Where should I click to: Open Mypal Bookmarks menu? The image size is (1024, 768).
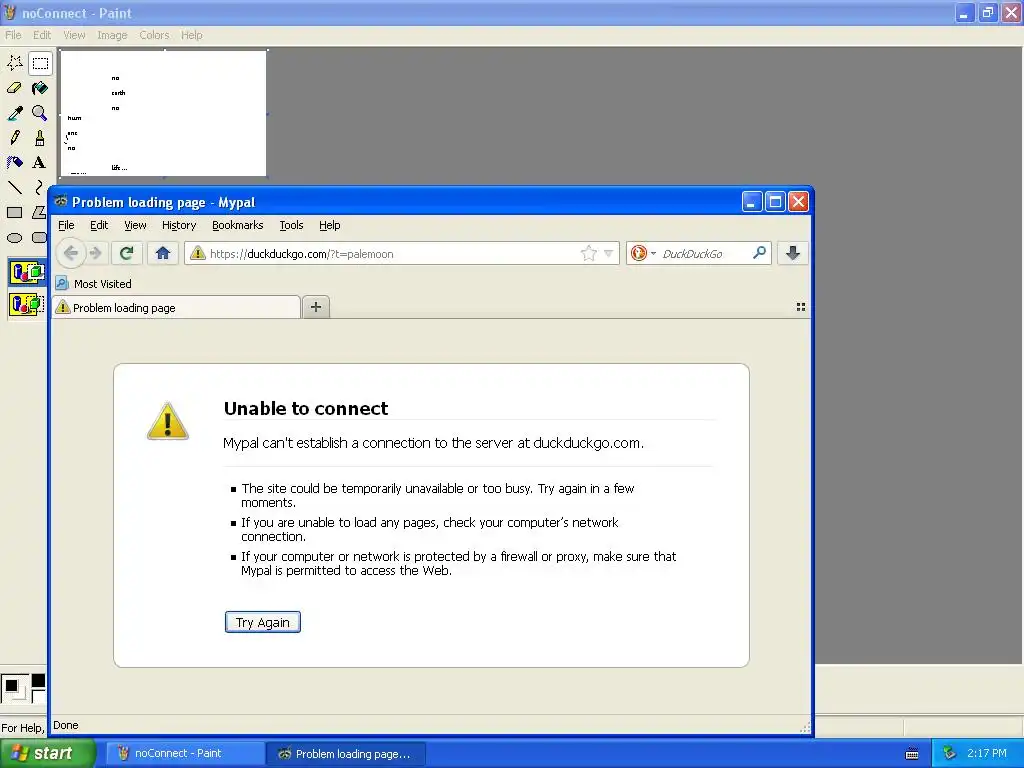(238, 225)
